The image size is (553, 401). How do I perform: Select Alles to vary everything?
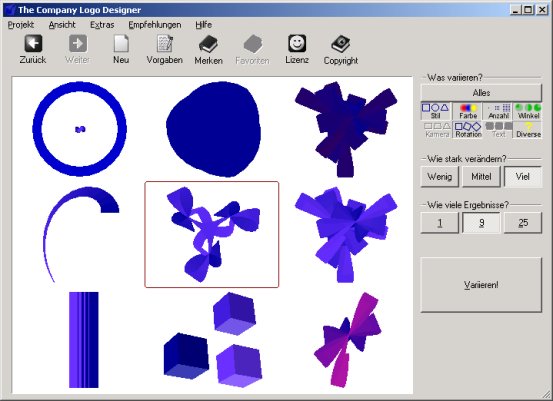point(481,93)
